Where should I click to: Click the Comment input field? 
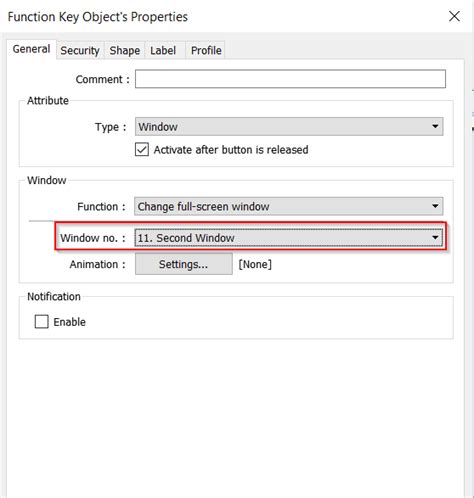tap(290, 79)
